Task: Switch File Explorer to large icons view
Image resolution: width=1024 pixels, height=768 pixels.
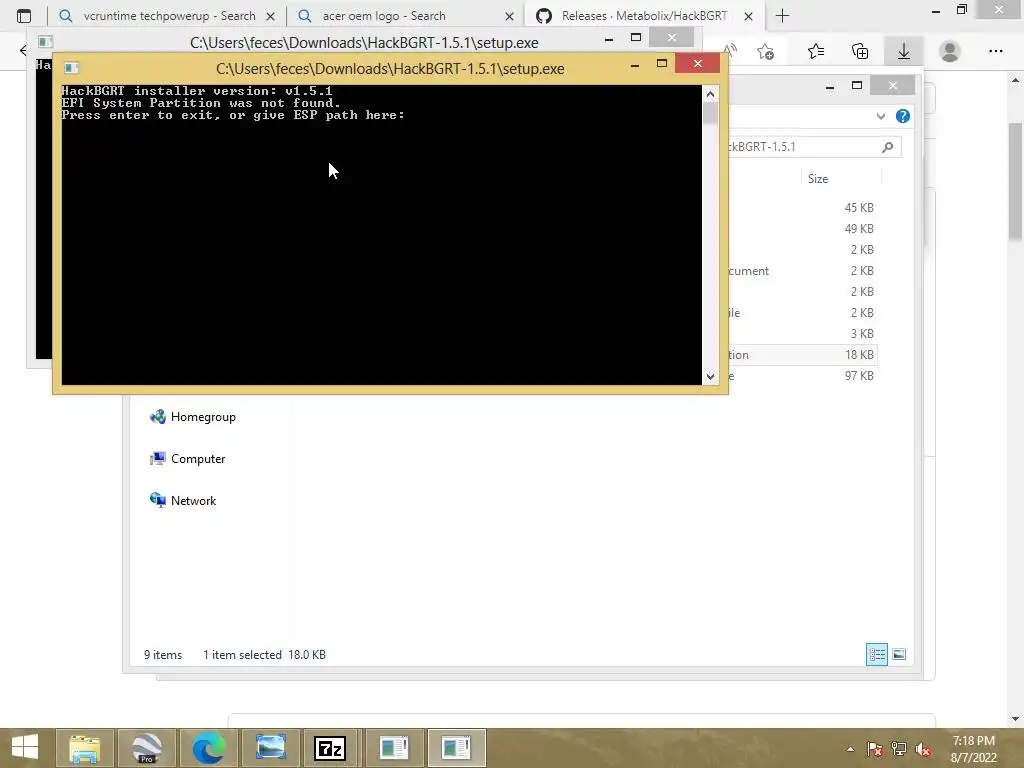Action: click(x=899, y=654)
